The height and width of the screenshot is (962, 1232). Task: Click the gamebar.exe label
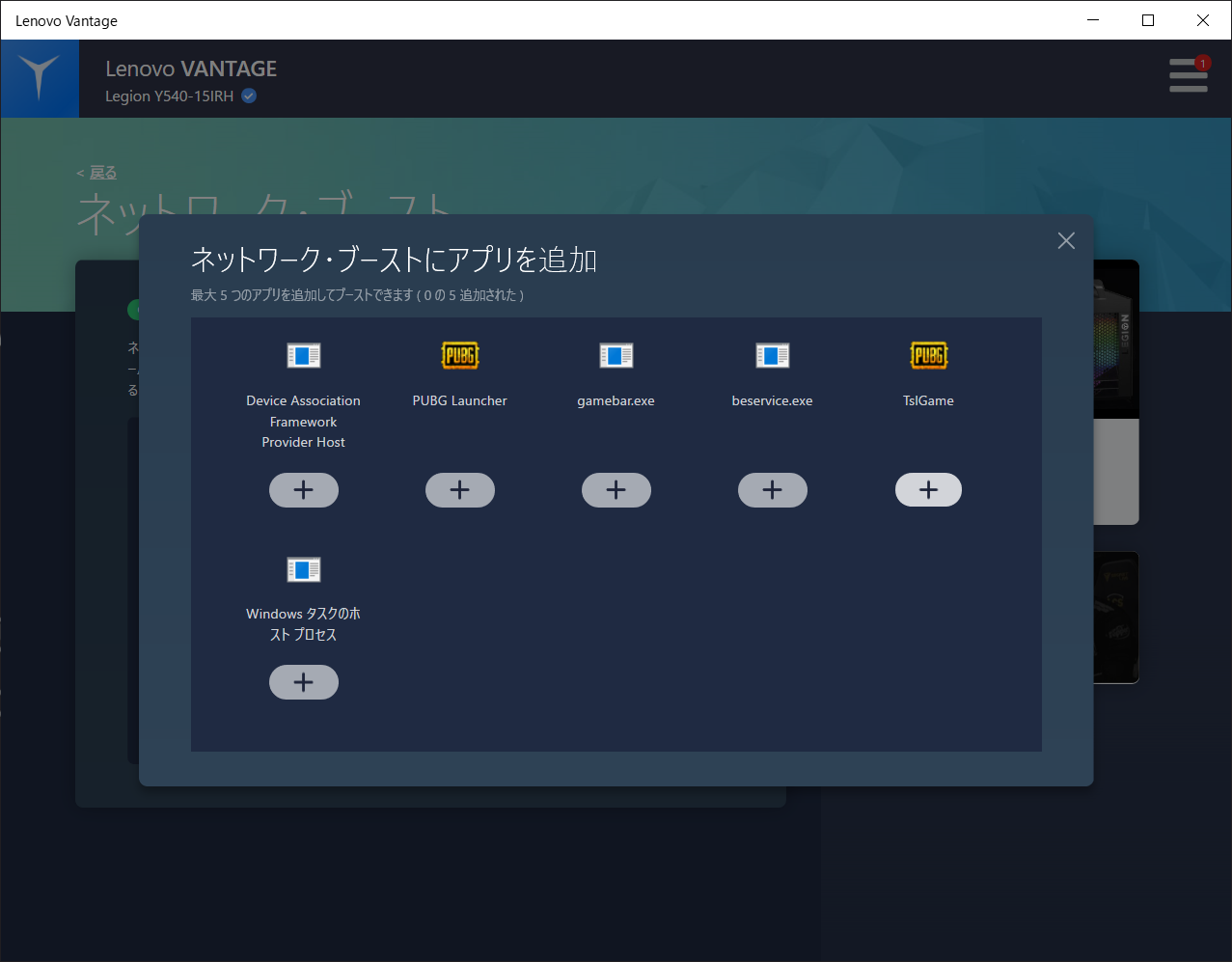tap(616, 401)
